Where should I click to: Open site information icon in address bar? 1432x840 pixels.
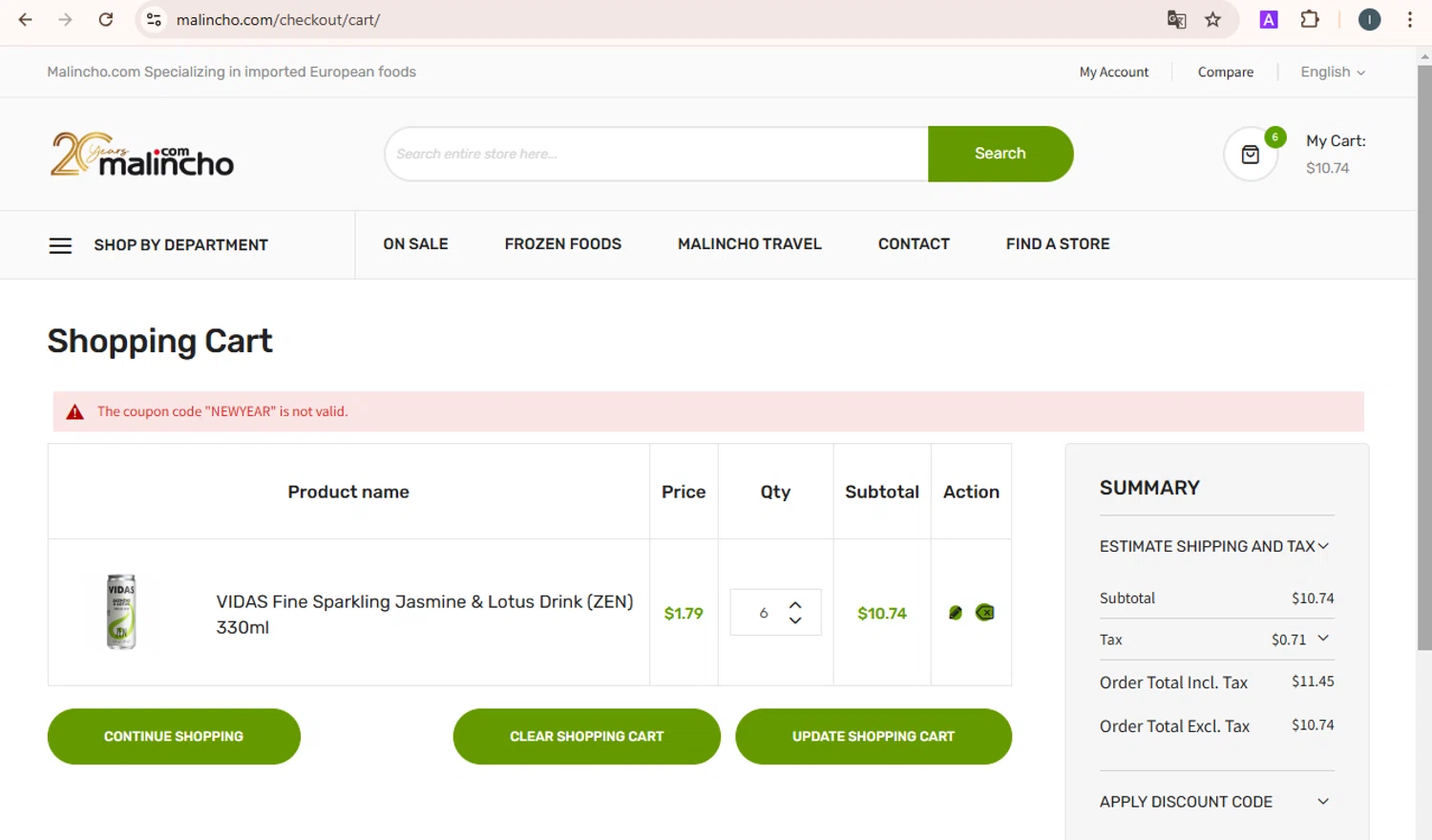click(154, 19)
